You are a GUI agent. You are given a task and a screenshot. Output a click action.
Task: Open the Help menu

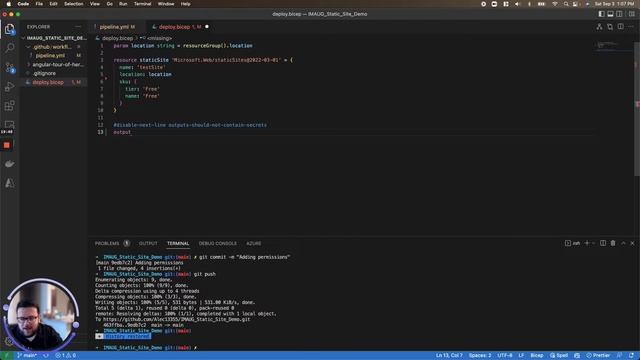click(185, 4)
